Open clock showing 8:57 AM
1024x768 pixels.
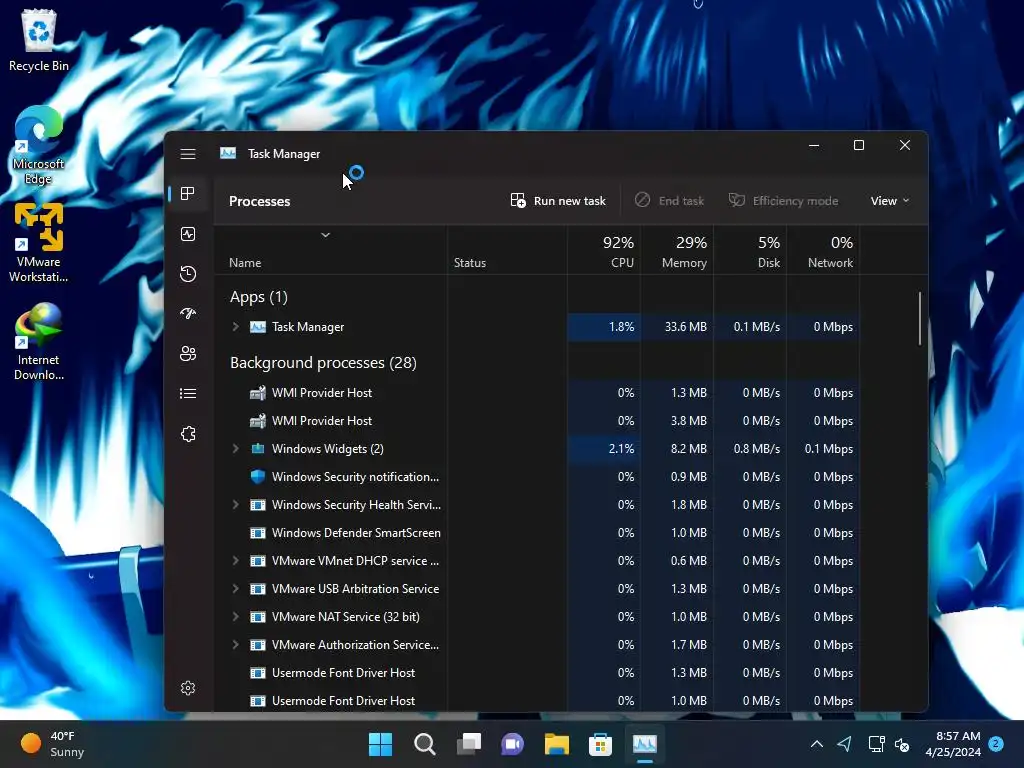coord(953,744)
